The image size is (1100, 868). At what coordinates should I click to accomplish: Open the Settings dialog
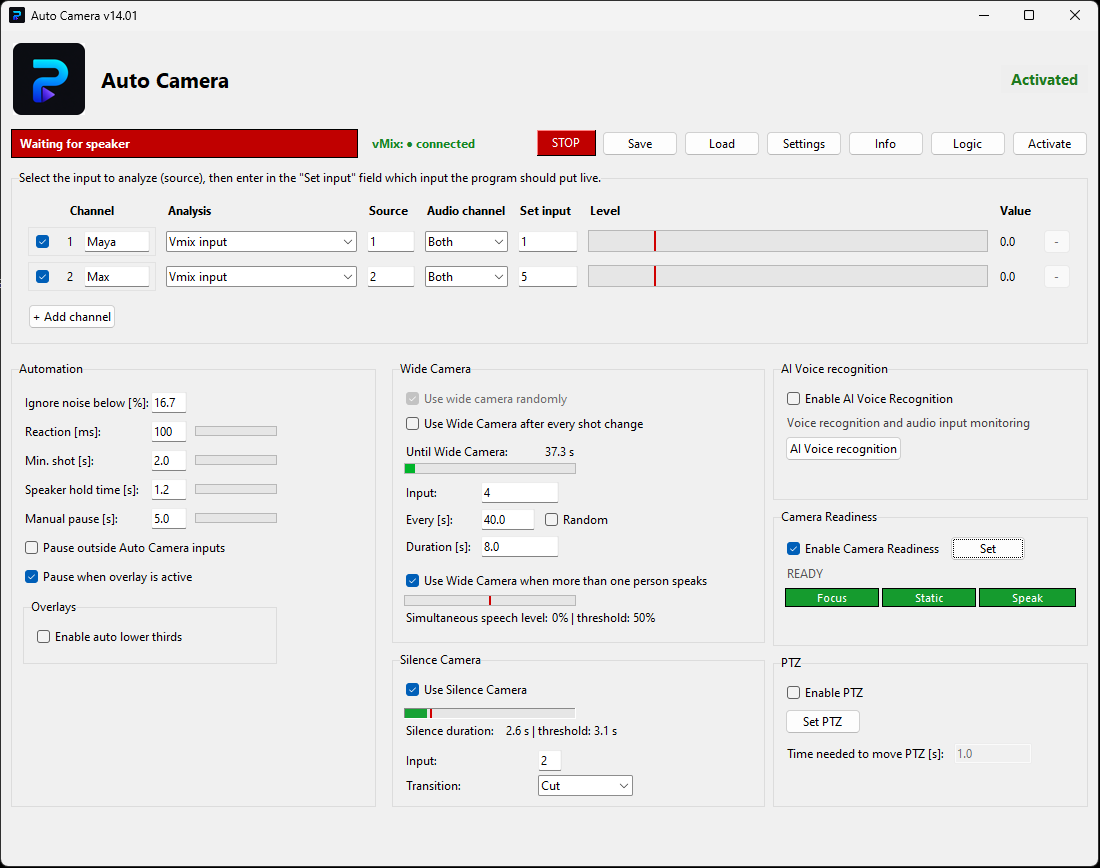point(804,144)
